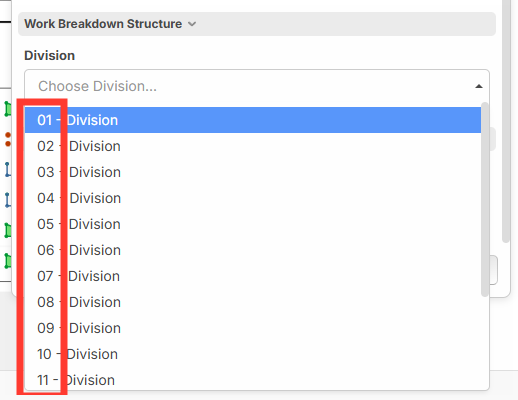Choose 08 - Division from dropdown

(x=253, y=302)
